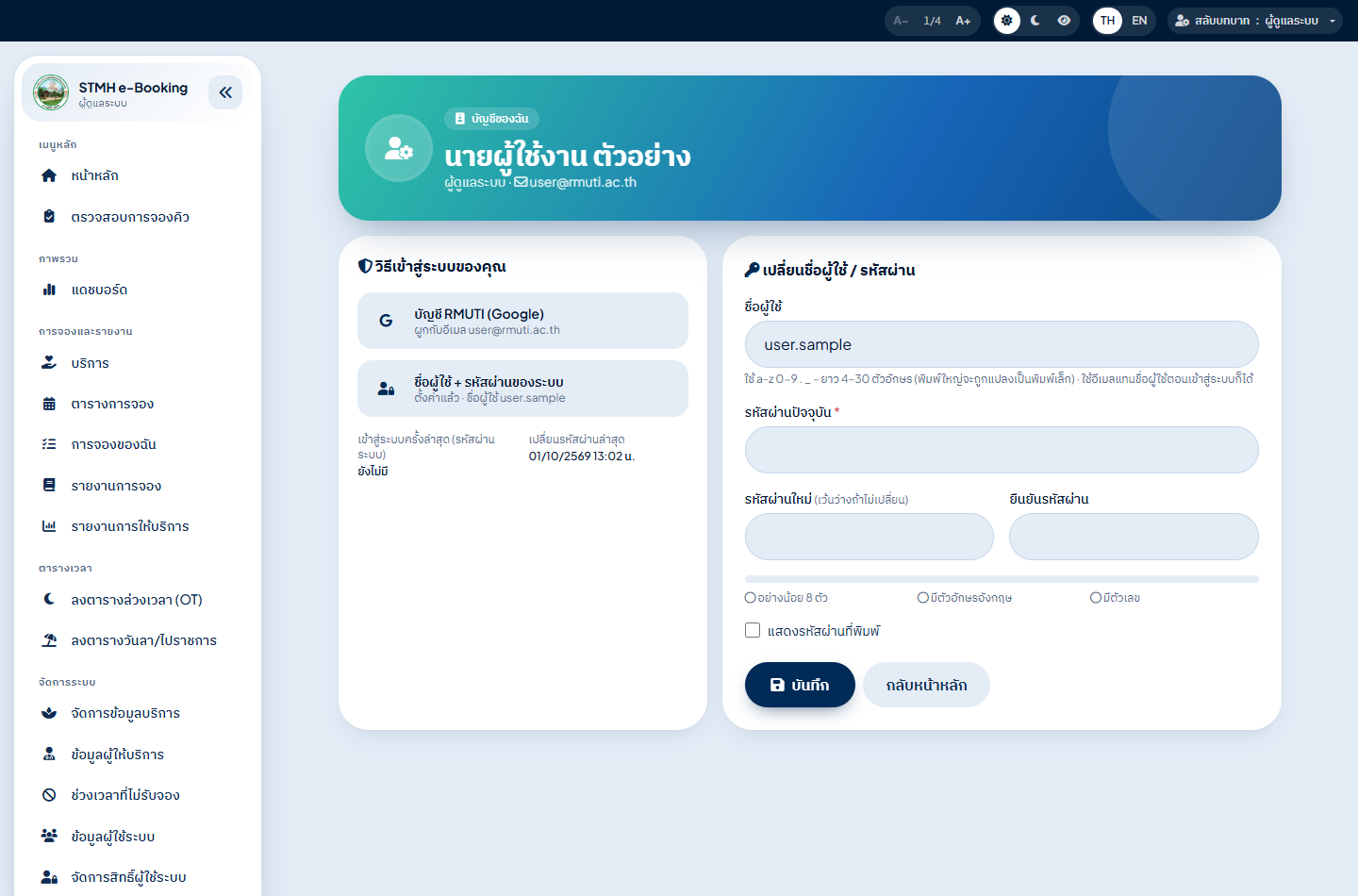Click the บัญชีของฉัน badge in header
The image size is (1358, 896).
(x=491, y=119)
